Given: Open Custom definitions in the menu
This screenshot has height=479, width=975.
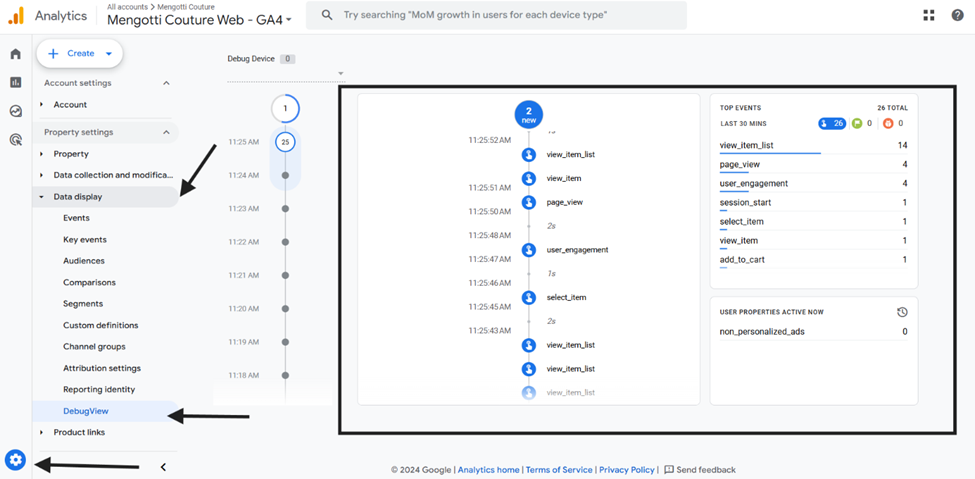Looking at the screenshot, I should click(101, 325).
